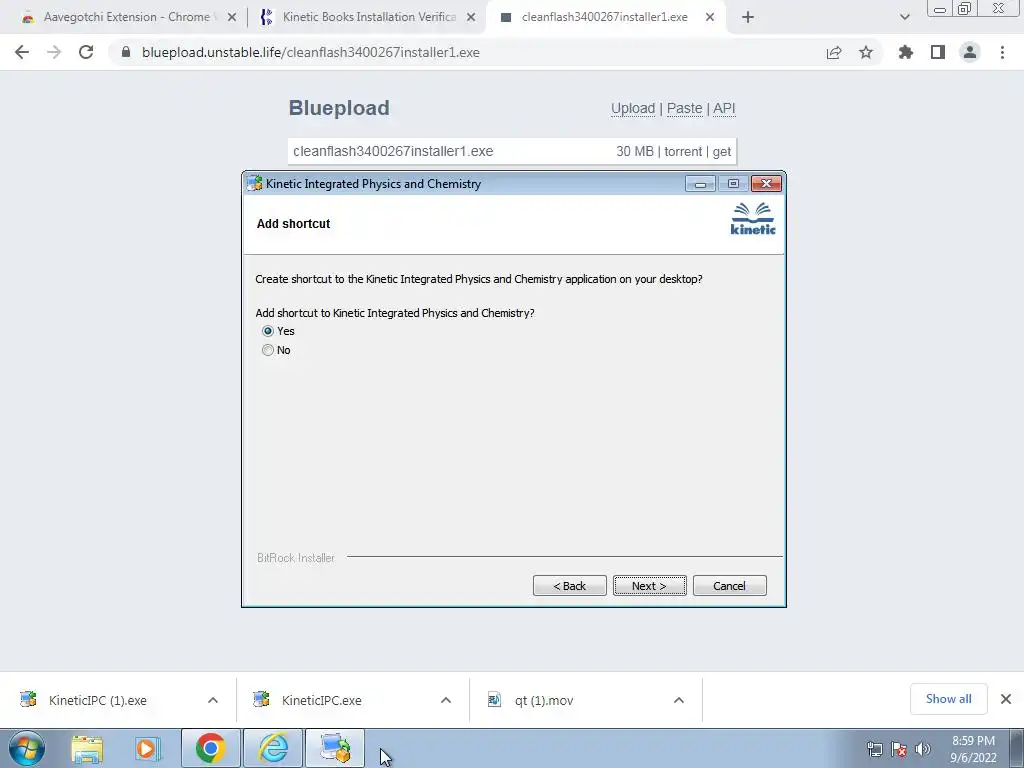This screenshot has width=1024, height=768.
Task: Open the Windows Start menu
Action: [27, 748]
